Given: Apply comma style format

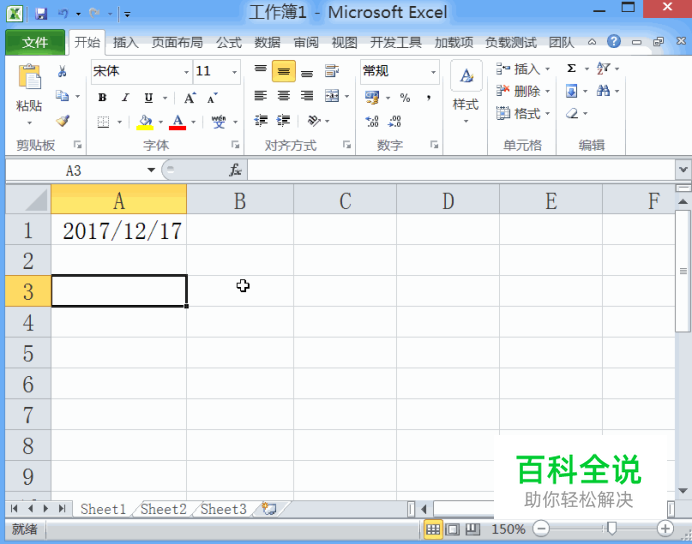Looking at the screenshot, I should click(x=428, y=98).
